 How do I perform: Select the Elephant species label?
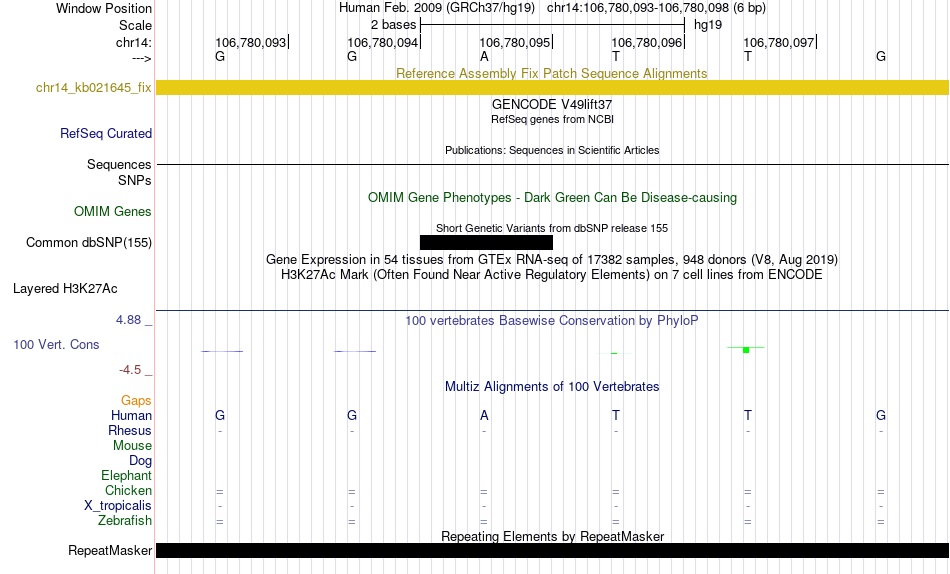(127, 475)
